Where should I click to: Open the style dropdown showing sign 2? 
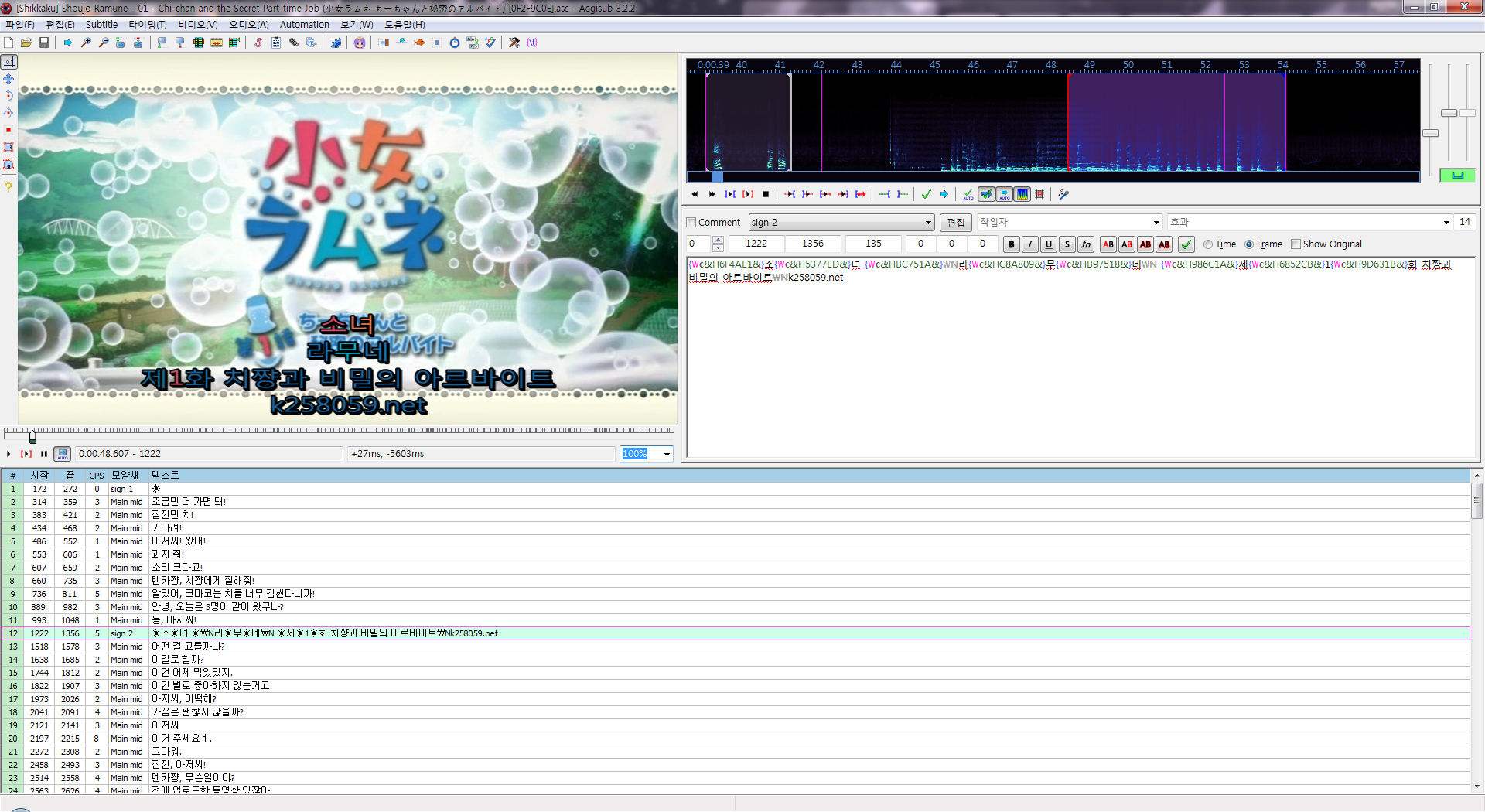pyautogui.click(x=841, y=223)
